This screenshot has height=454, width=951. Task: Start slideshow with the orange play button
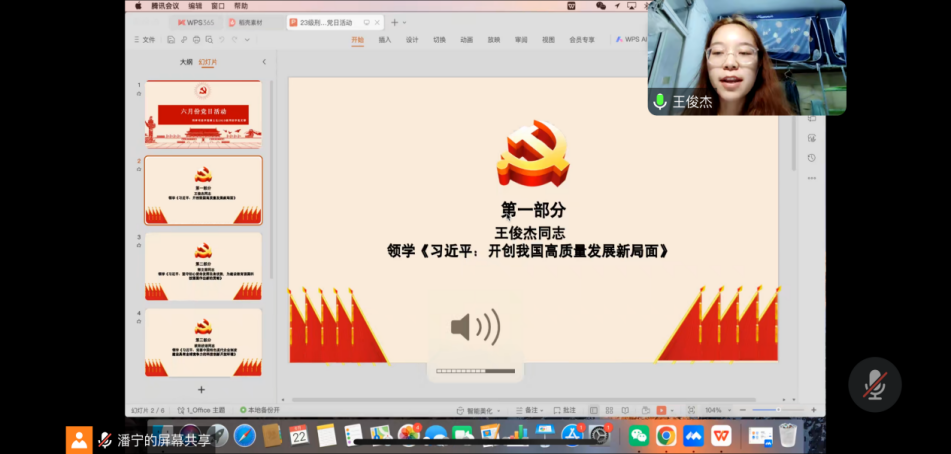coord(660,410)
